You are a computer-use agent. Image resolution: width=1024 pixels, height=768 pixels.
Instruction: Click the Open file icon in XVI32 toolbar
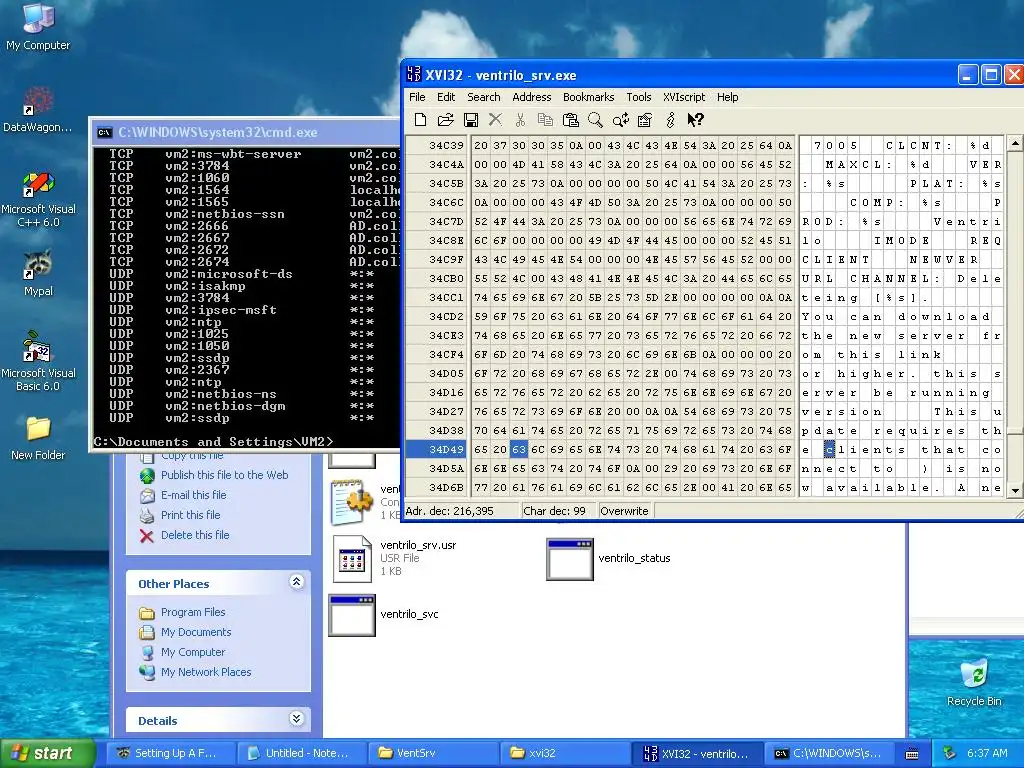pyautogui.click(x=445, y=120)
